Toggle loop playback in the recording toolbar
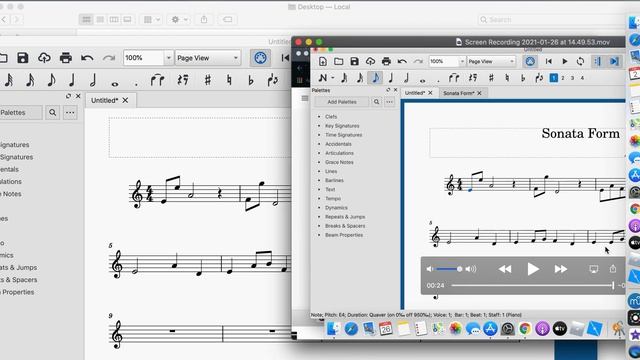 pyautogui.click(x=580, y=61)
